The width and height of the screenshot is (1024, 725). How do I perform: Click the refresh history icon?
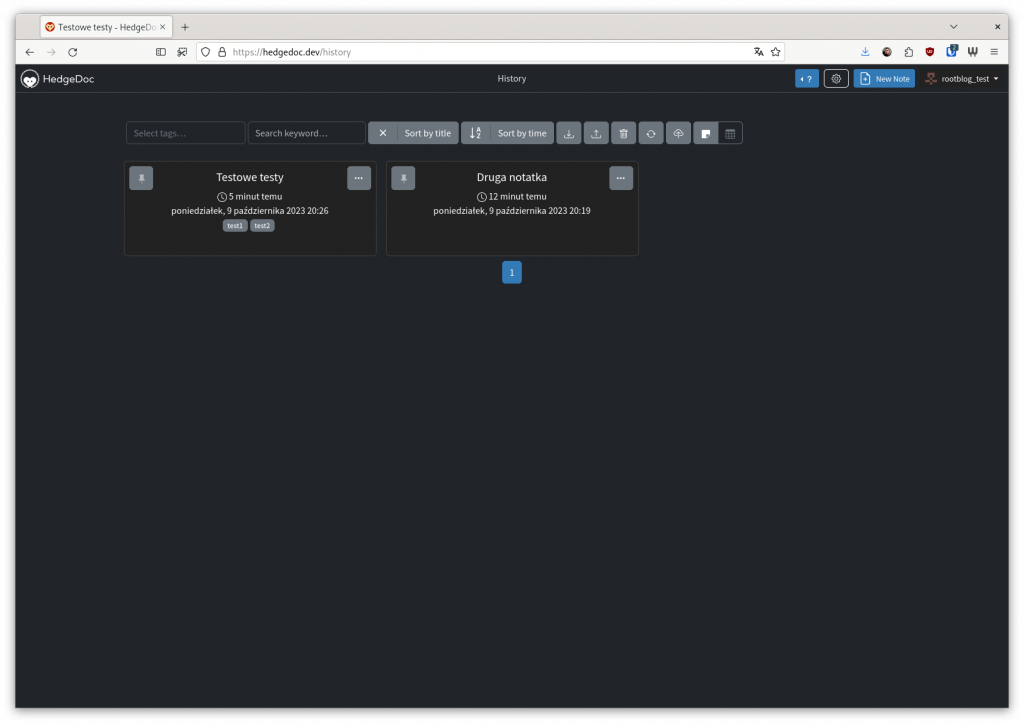pyautogui.click(x=651, y=133)
